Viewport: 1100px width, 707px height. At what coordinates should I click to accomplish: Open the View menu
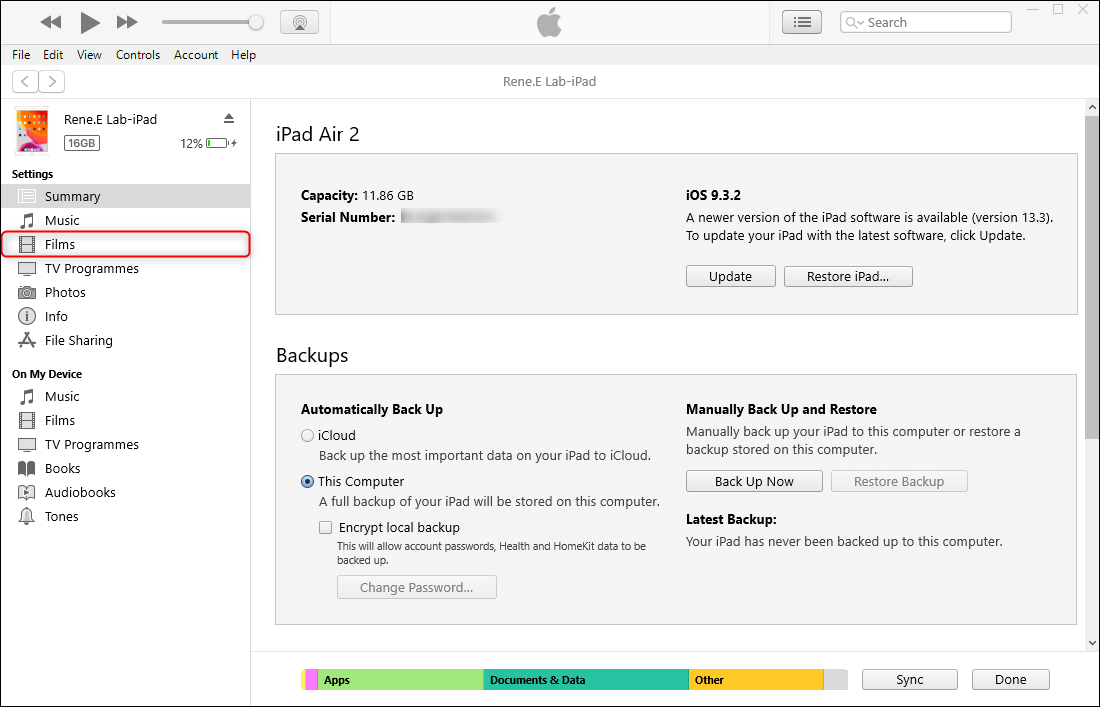tap(89, 55)
